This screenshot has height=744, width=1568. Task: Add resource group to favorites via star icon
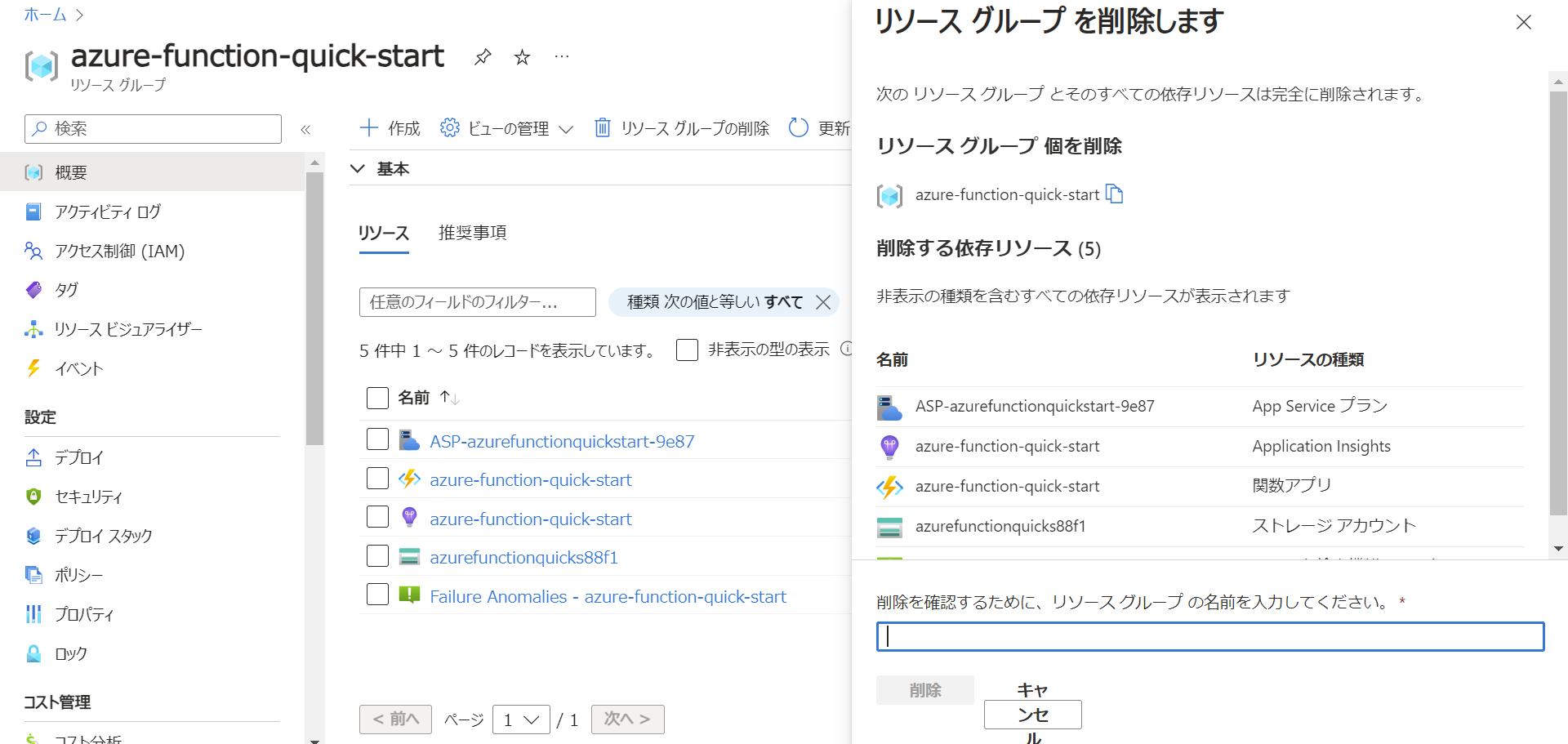[521, 56]
